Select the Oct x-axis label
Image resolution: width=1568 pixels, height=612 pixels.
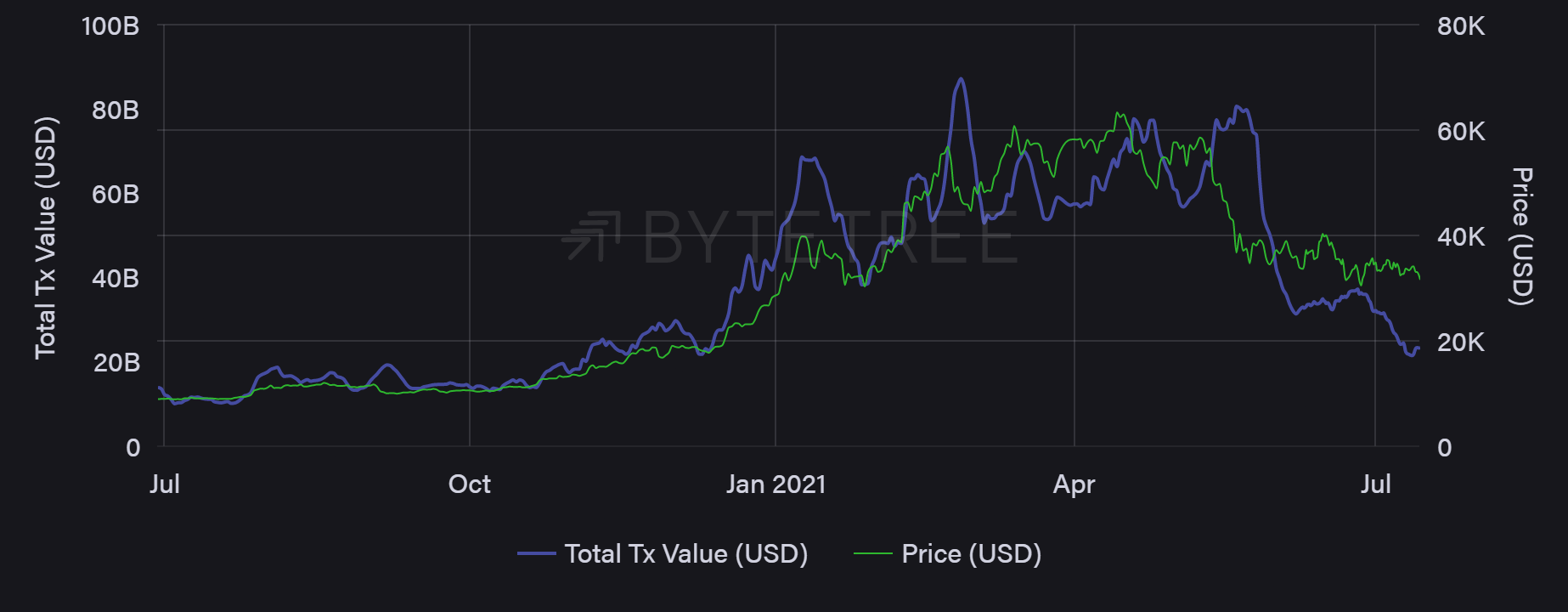469,484
